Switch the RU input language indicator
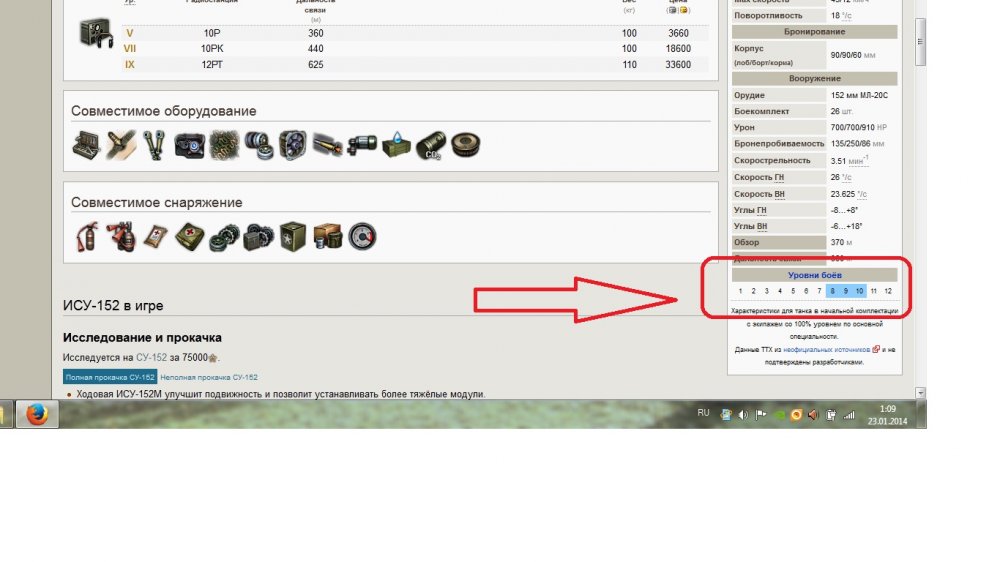The image size is (1000, 562). [x=703, y=413]
